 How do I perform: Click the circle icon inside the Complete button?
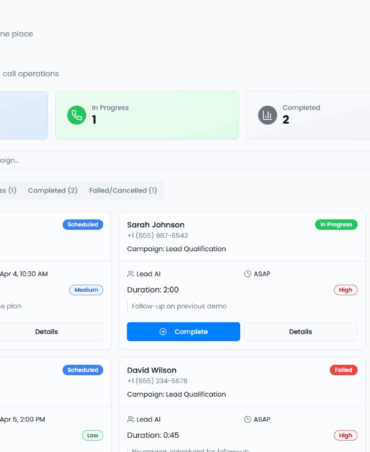click(163, 331)
